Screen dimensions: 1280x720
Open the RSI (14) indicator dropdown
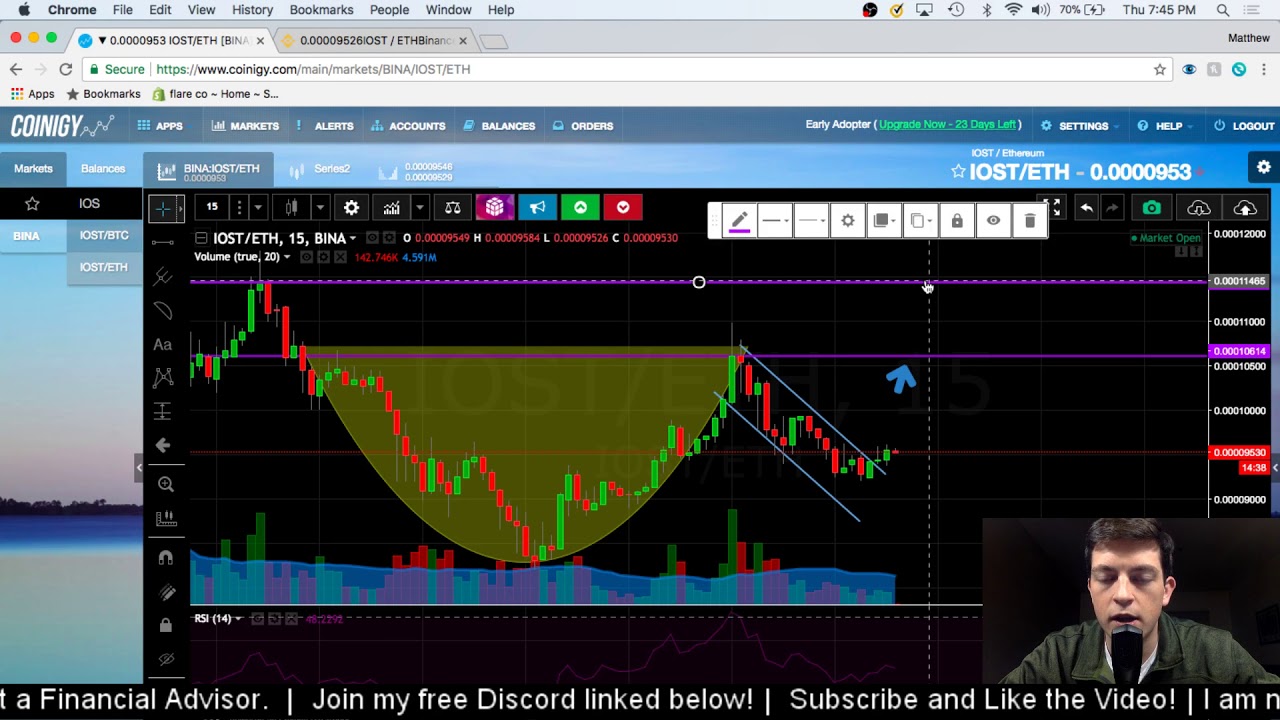238,619
